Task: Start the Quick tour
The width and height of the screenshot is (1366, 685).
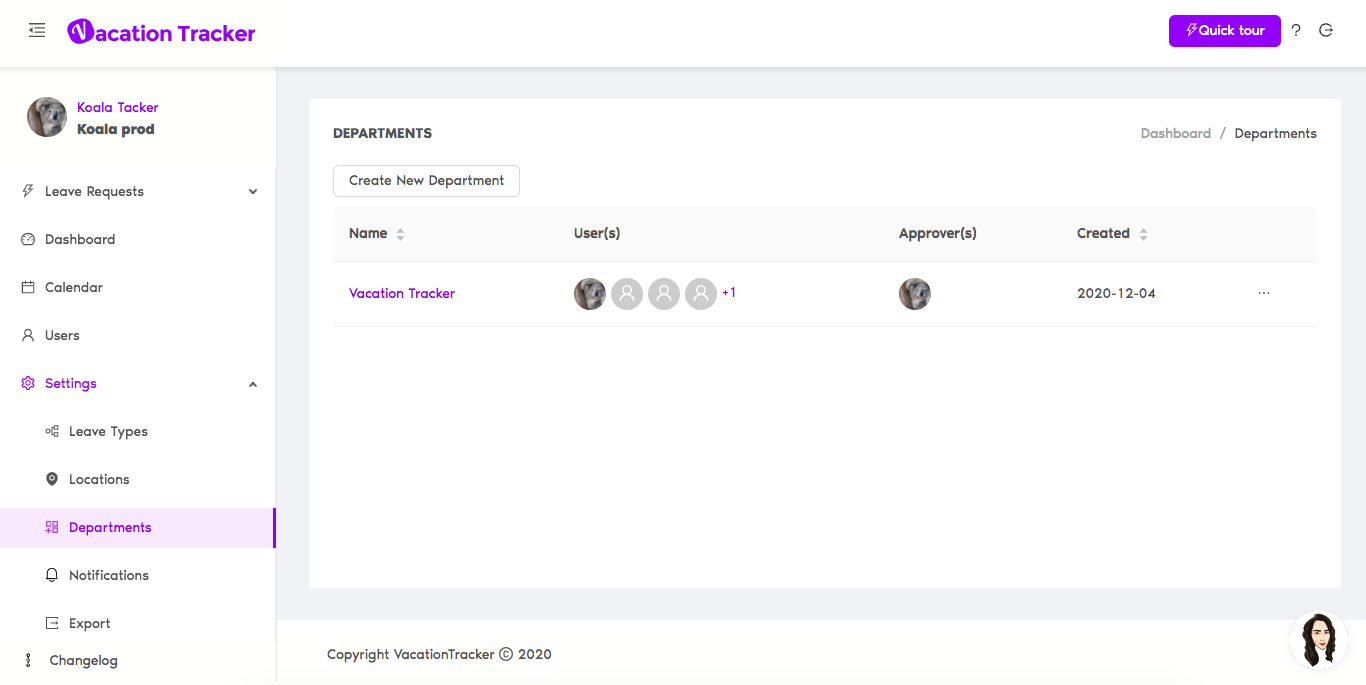Action: [1225, 30]
